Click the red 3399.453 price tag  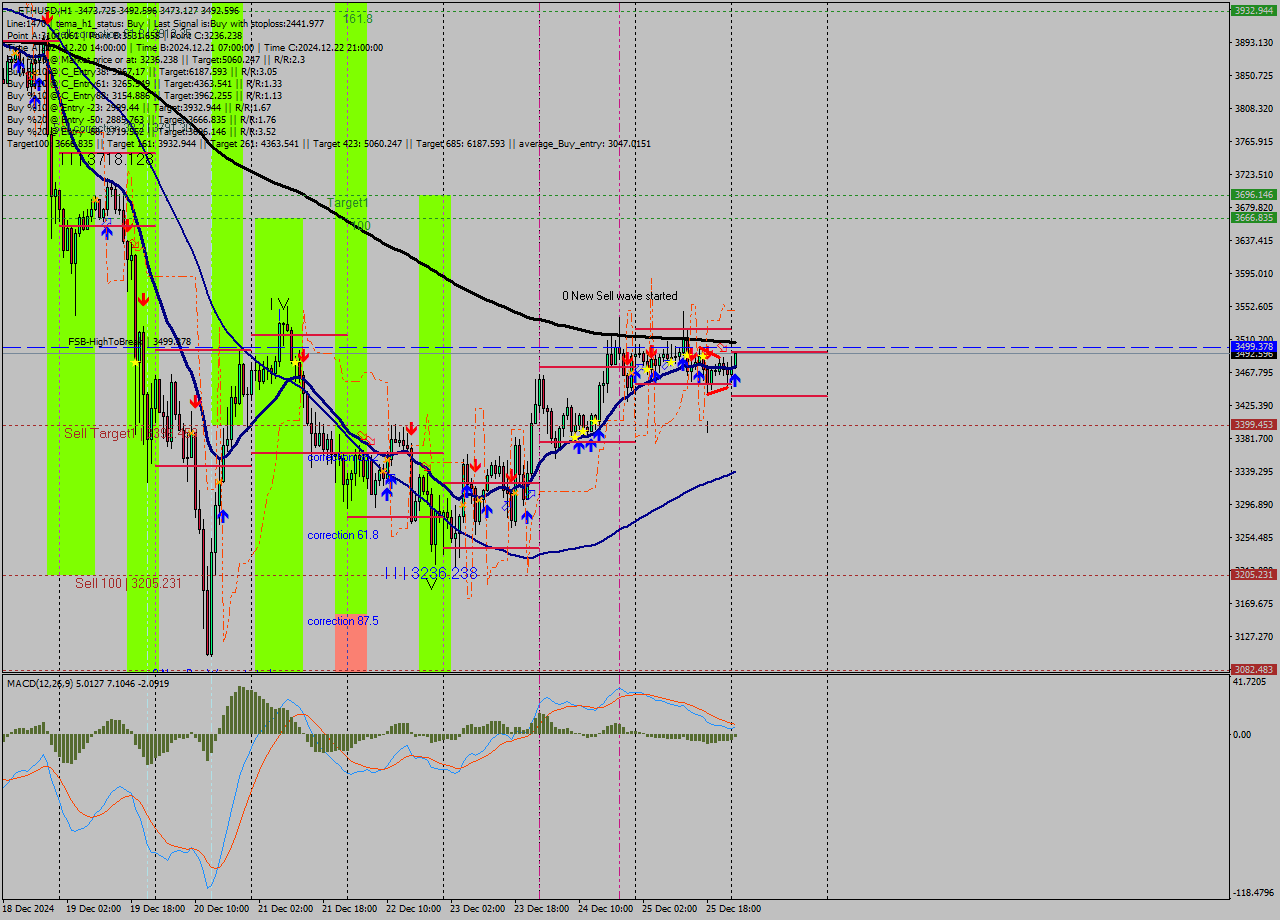click(1253, 424)
